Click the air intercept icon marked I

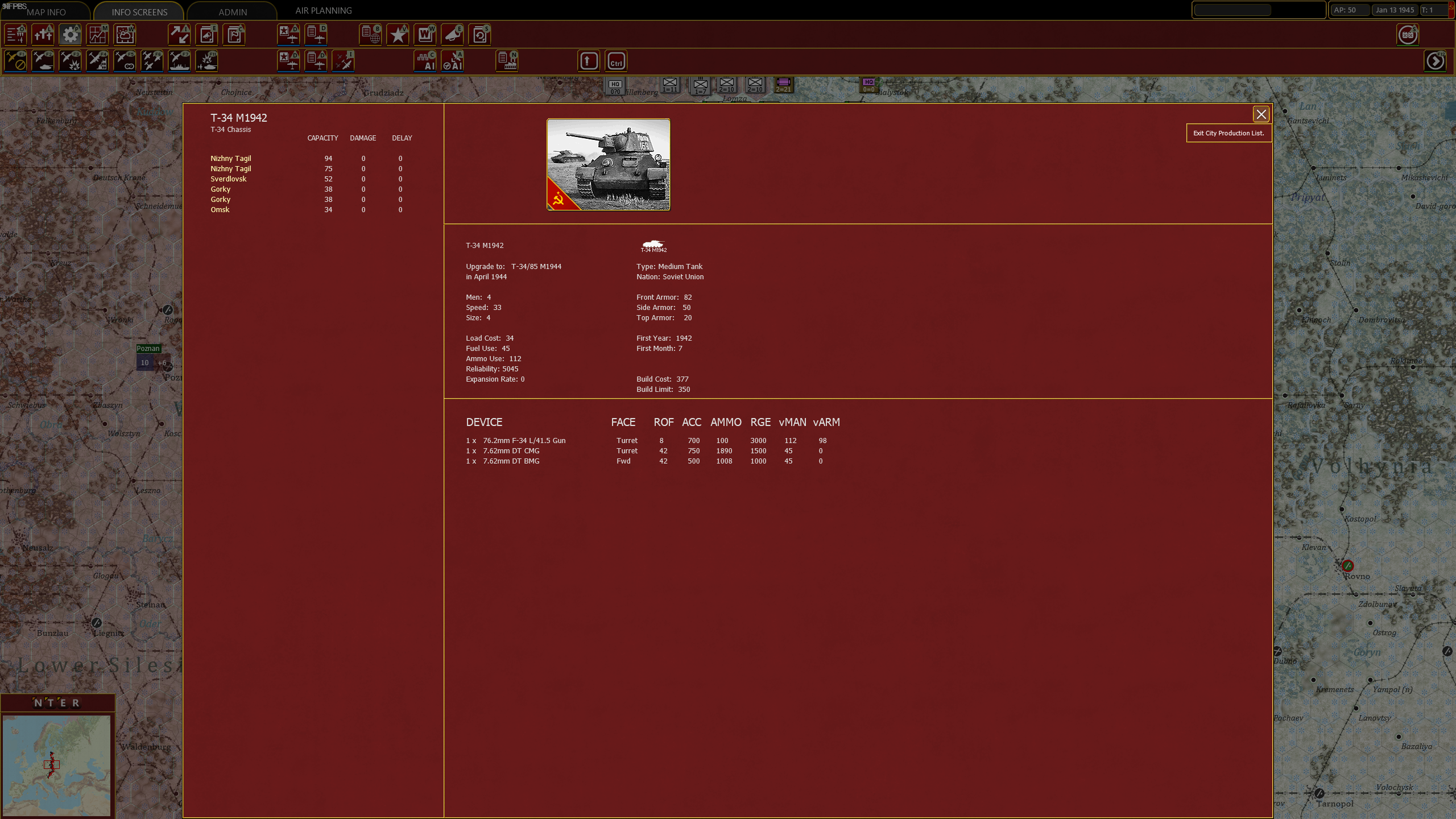point(343,61)
